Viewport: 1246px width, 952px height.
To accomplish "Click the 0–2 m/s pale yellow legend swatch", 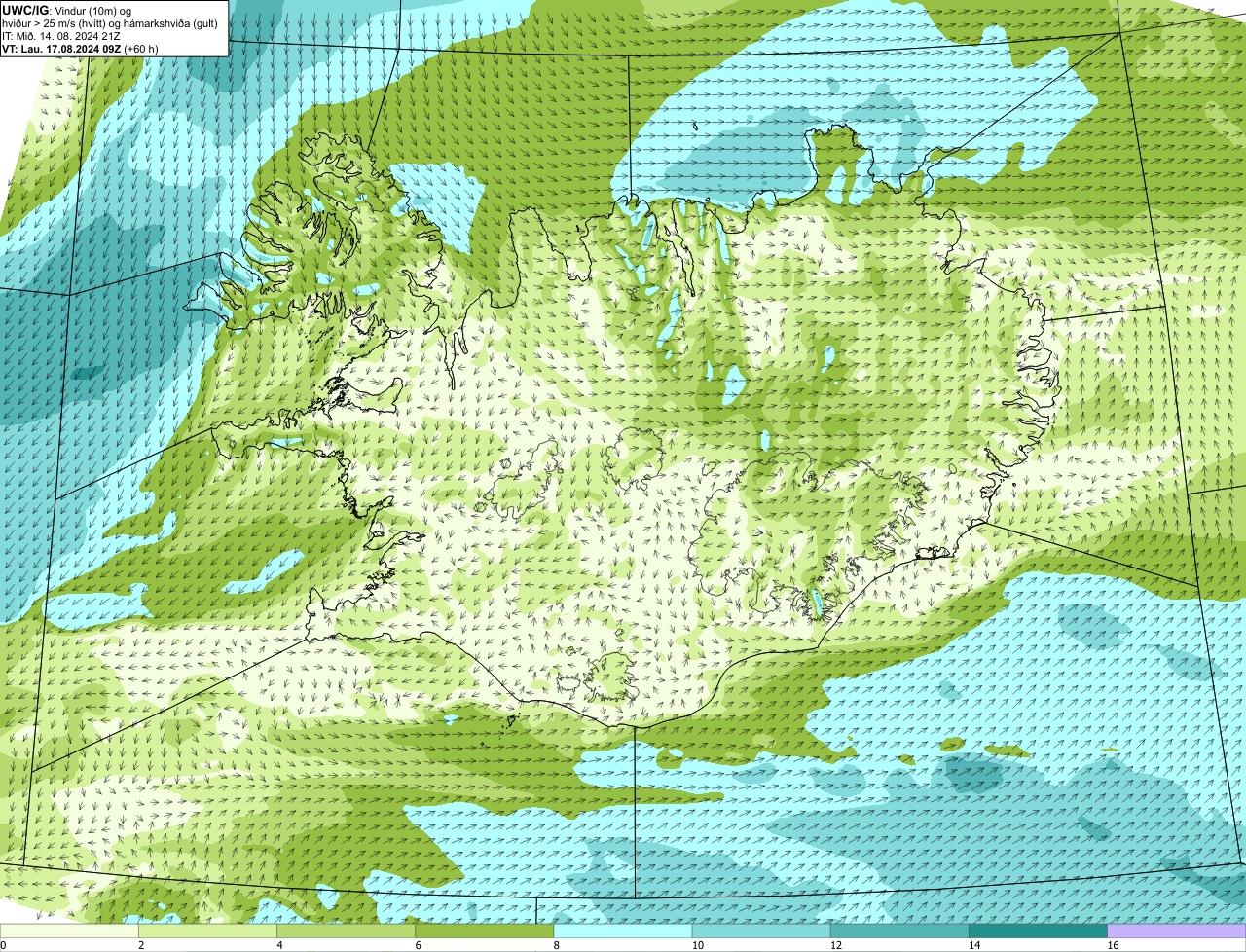I will 69,932.
